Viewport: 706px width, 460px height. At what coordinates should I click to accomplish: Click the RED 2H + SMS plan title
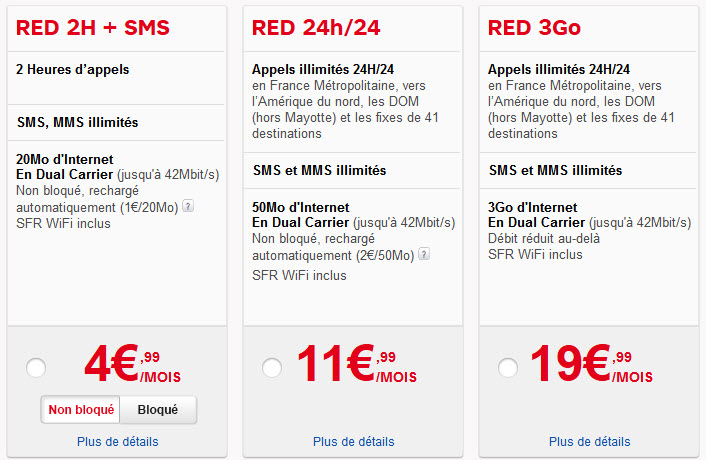tap(93, 27)
